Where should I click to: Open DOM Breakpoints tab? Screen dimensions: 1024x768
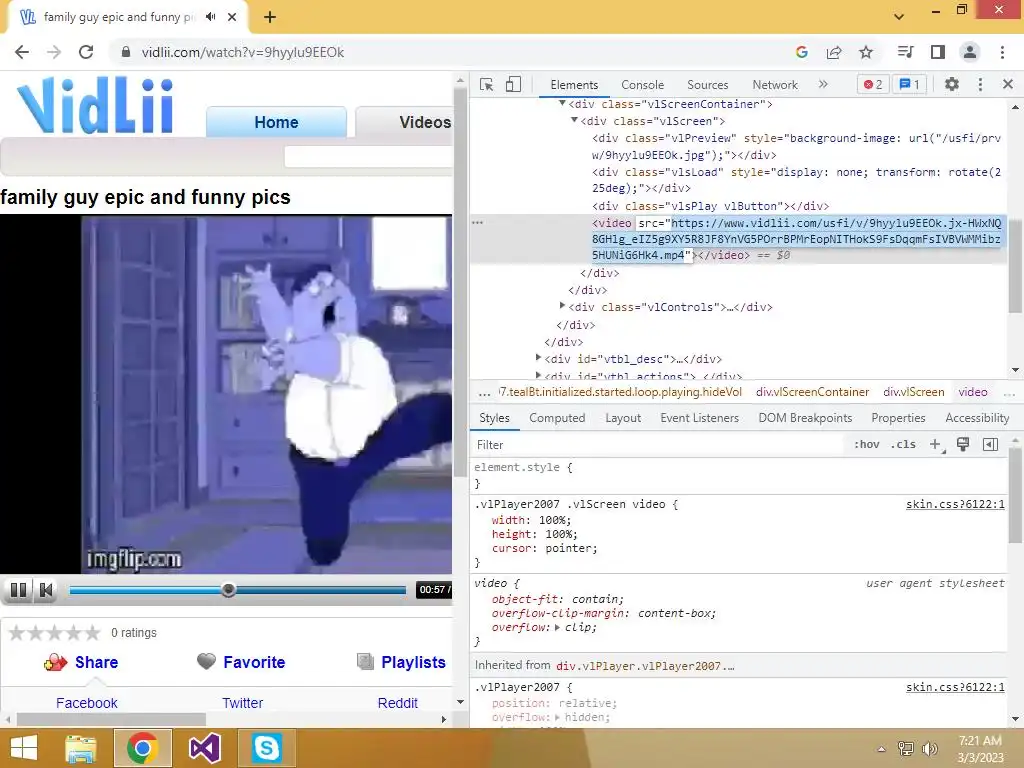(x=805, y=418)
